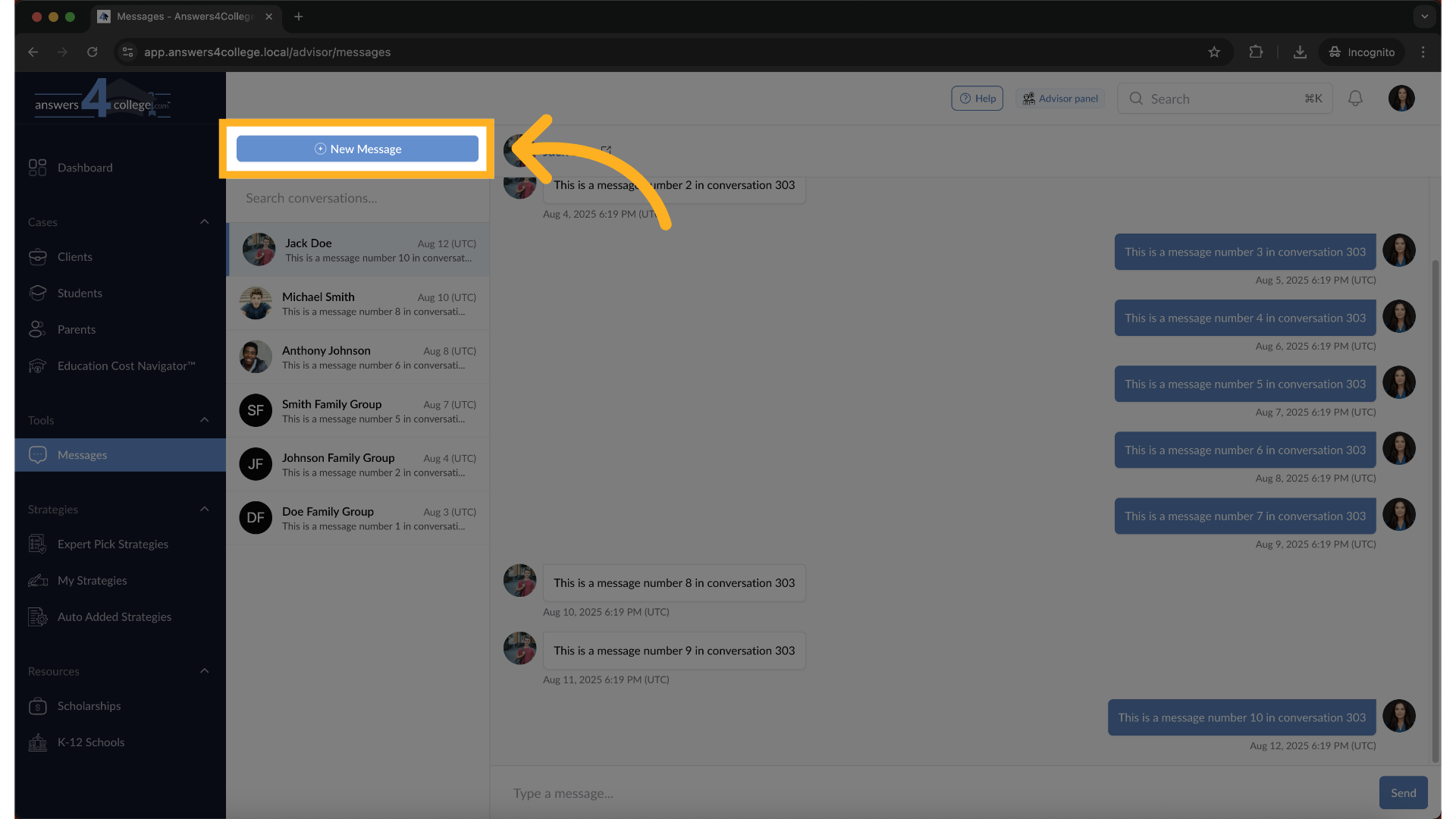Open K-12 Schools from sidebar
The width and height of the screenshot is (1456, 819).
point(90,742)
